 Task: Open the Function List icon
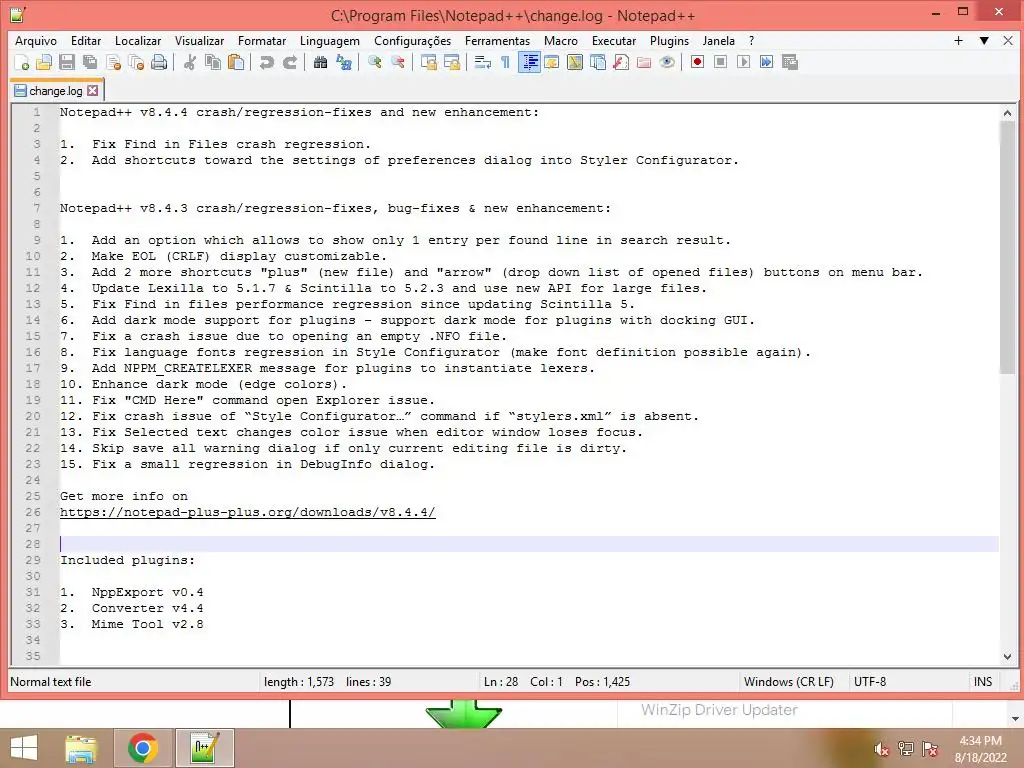point(621,62)
